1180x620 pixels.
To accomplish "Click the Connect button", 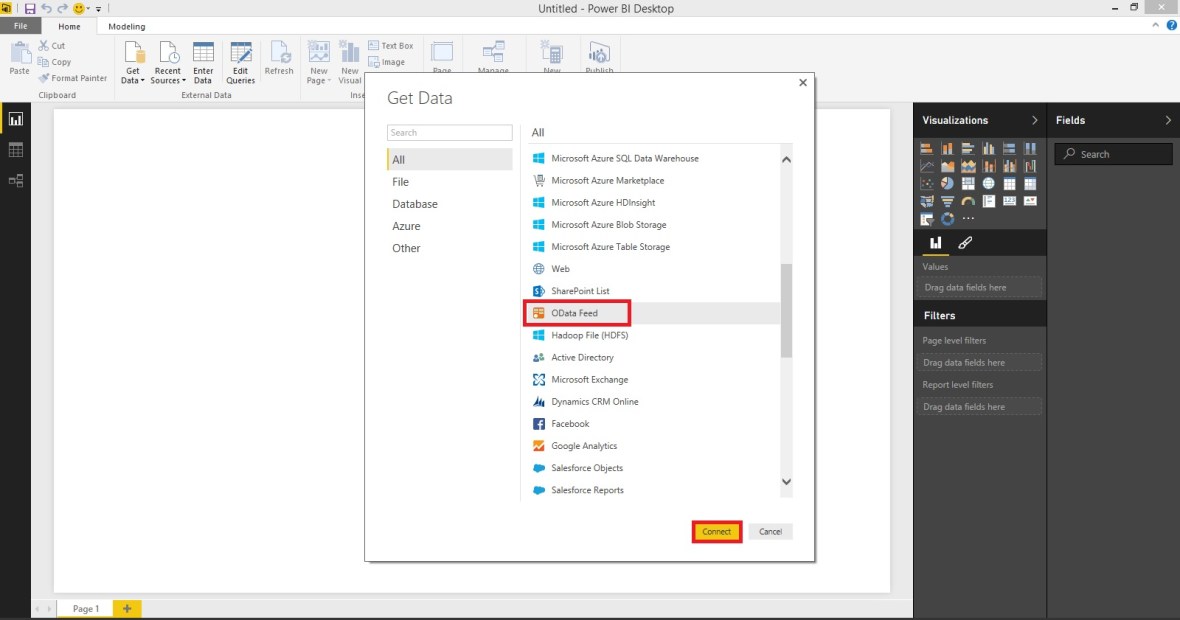I will pos(716,531).
